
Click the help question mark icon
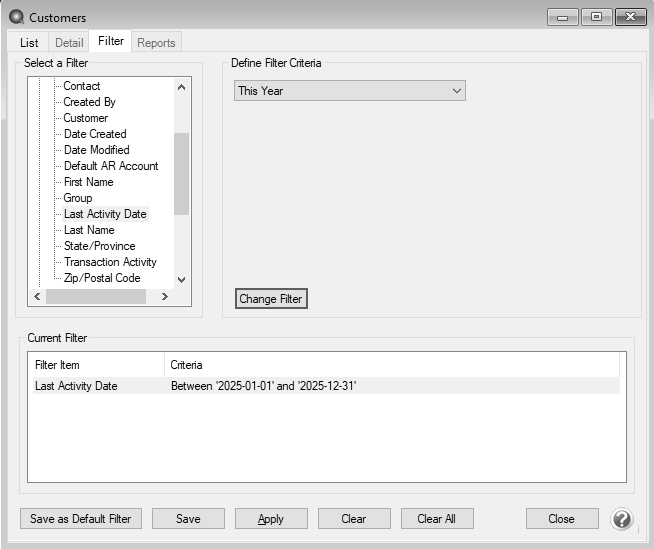tap(622, 519)
